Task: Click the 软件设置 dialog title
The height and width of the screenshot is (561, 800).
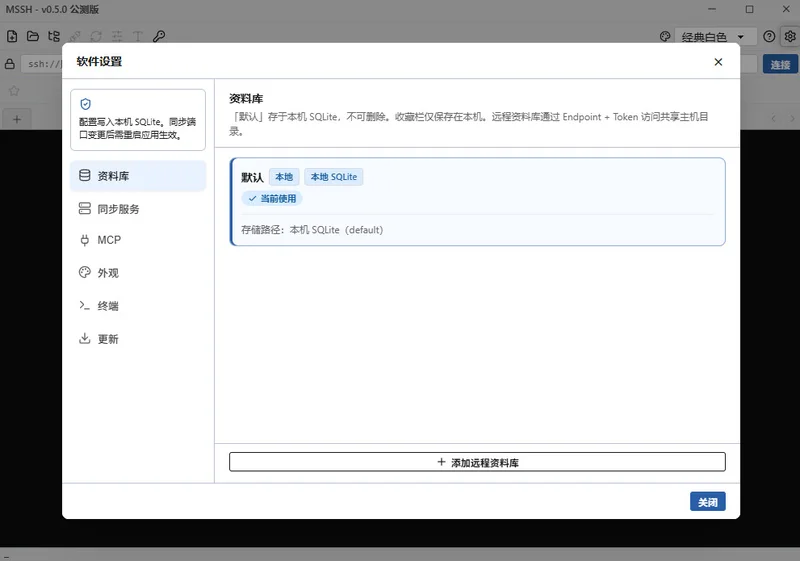Action: (99, 62)
